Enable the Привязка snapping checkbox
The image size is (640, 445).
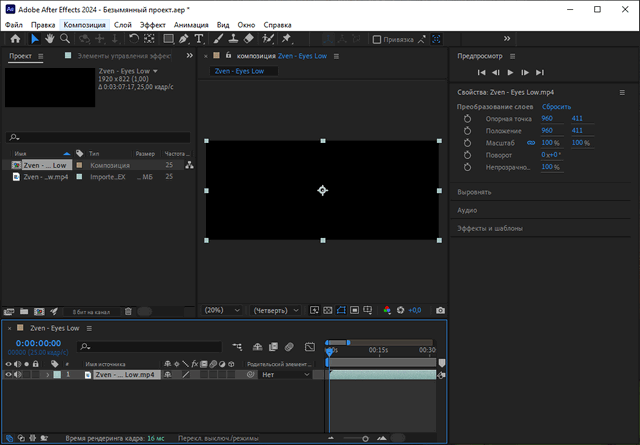pos(377,40)
